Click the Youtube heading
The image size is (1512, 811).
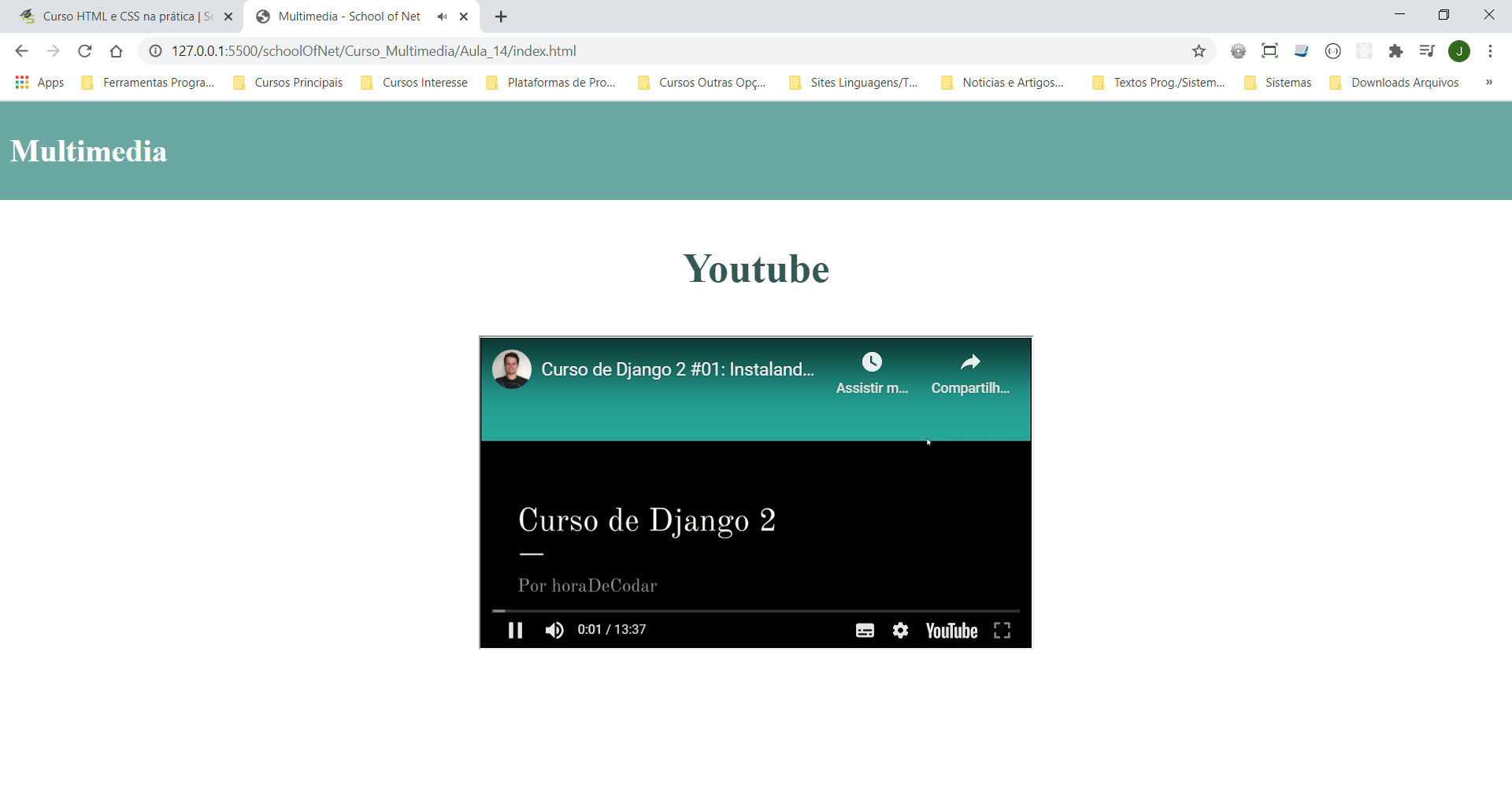pyautogui.click(x=756, y=268)
